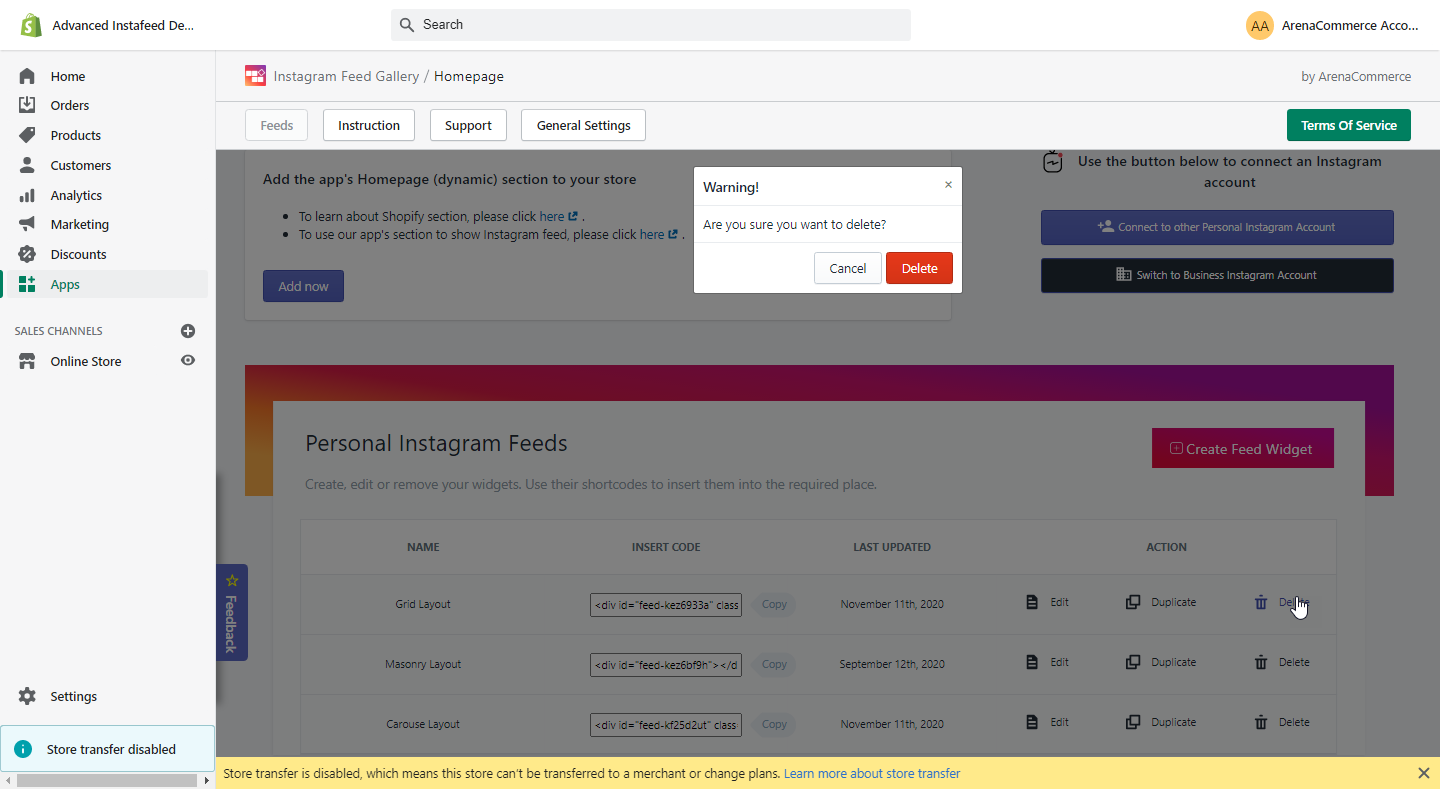Cancel the delete warning

tap(848, 268)
